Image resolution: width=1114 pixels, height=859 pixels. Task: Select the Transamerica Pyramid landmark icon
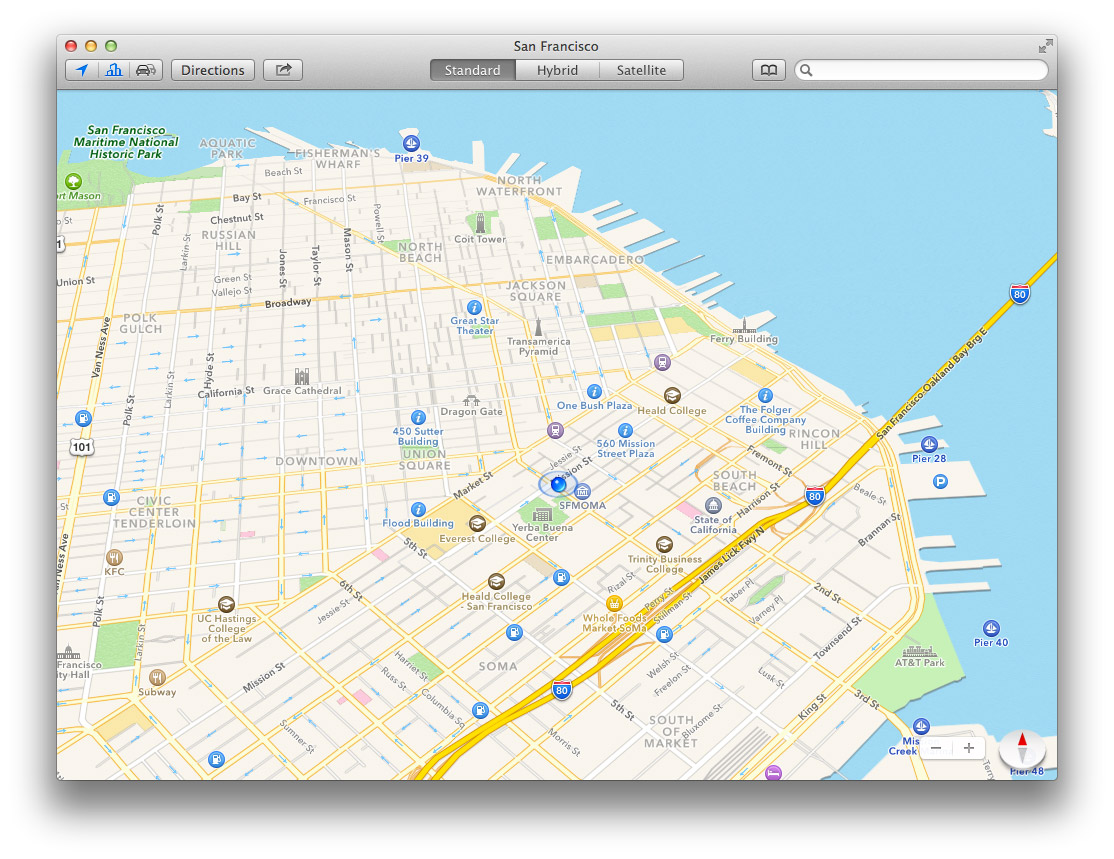click(x=539, y=326)
